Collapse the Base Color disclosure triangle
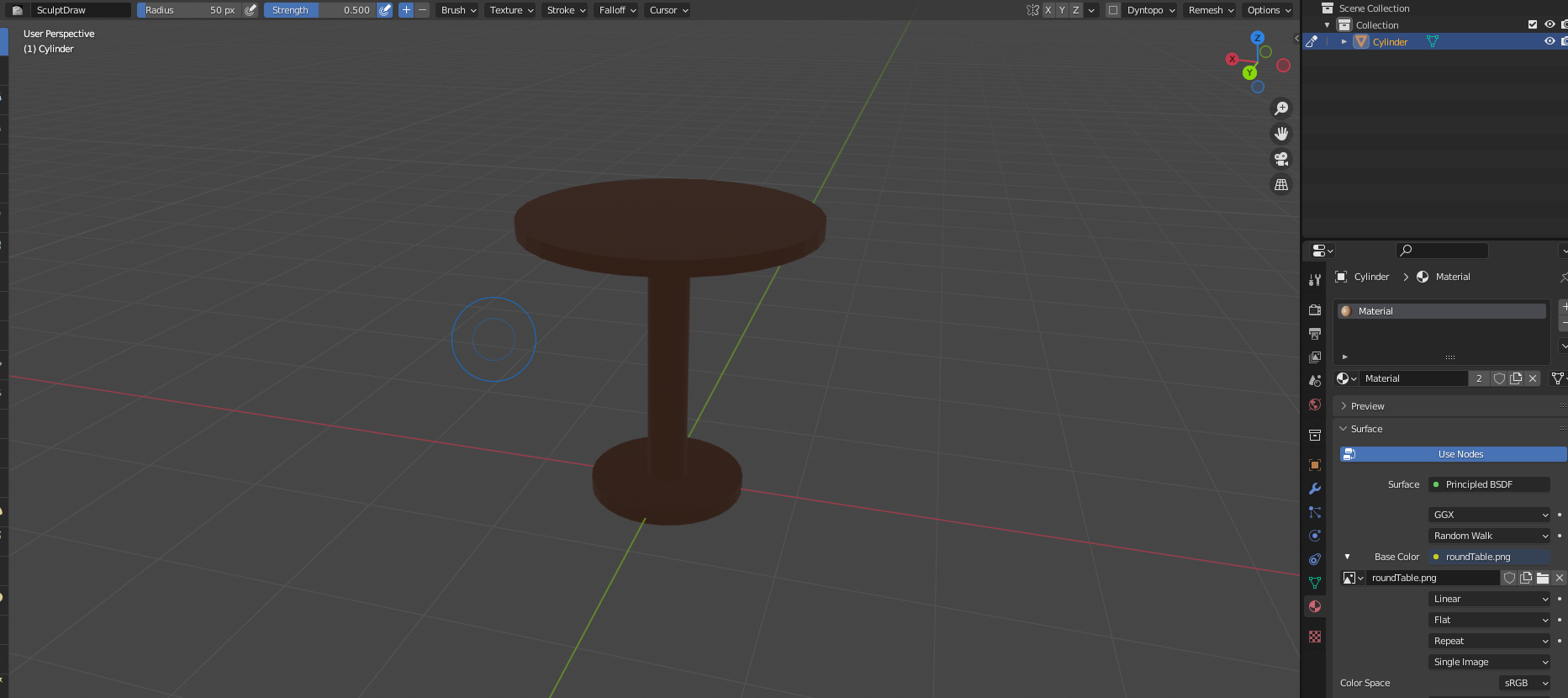Viewport: 1568px width, 698px height. coord(1347,557)
